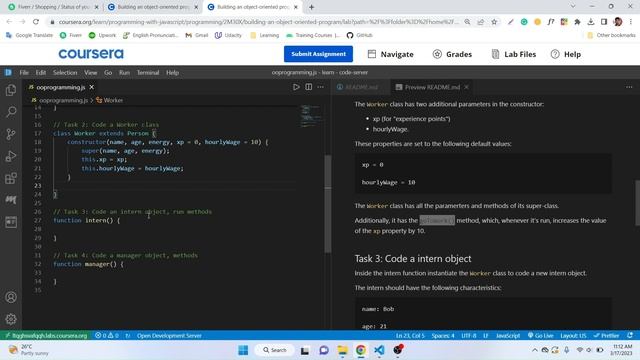640x360 pixels.
Task: Open the Coursera Help button
Action: [x=566, y=54]
